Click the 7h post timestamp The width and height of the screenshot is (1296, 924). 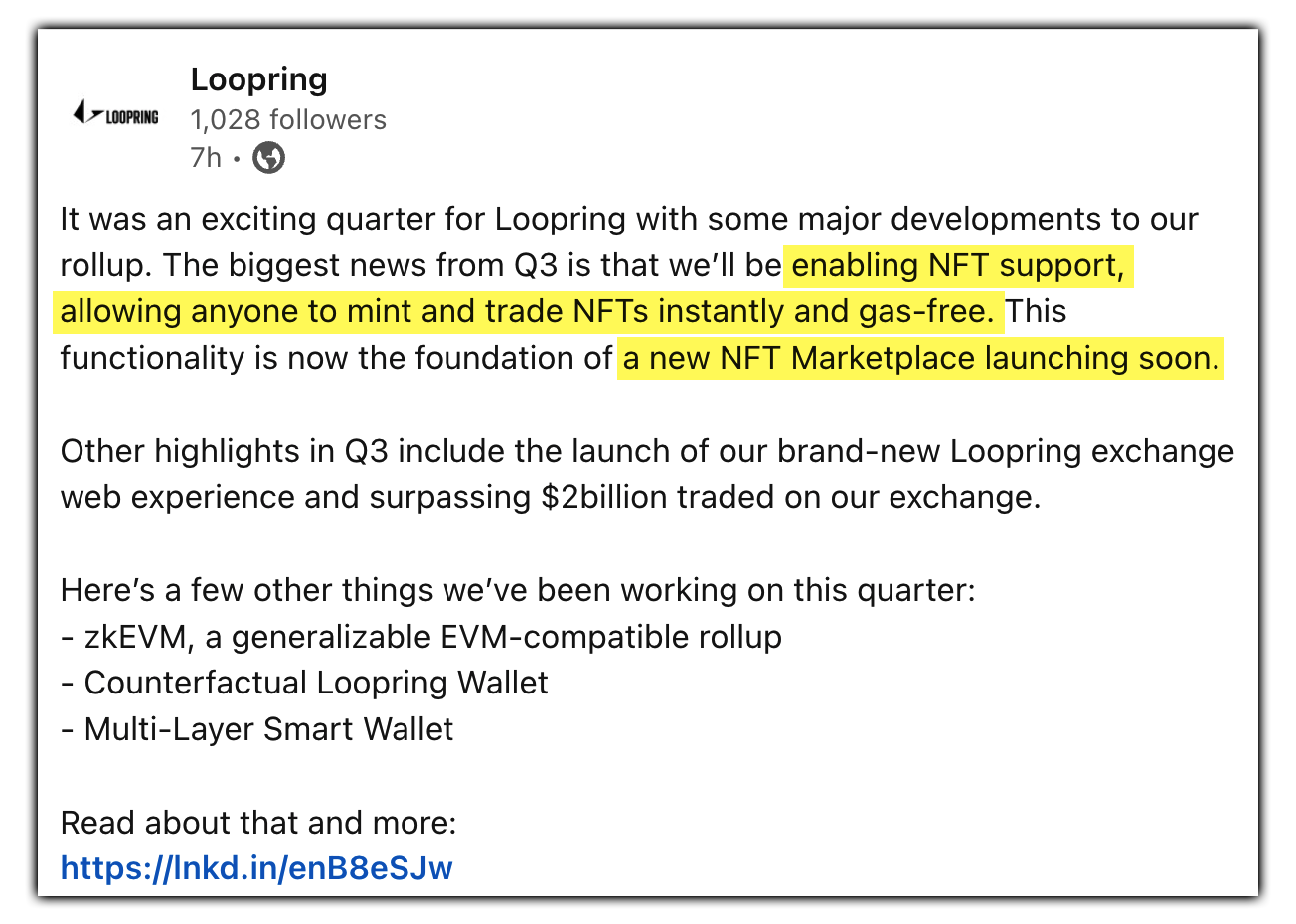pos(206,157)
